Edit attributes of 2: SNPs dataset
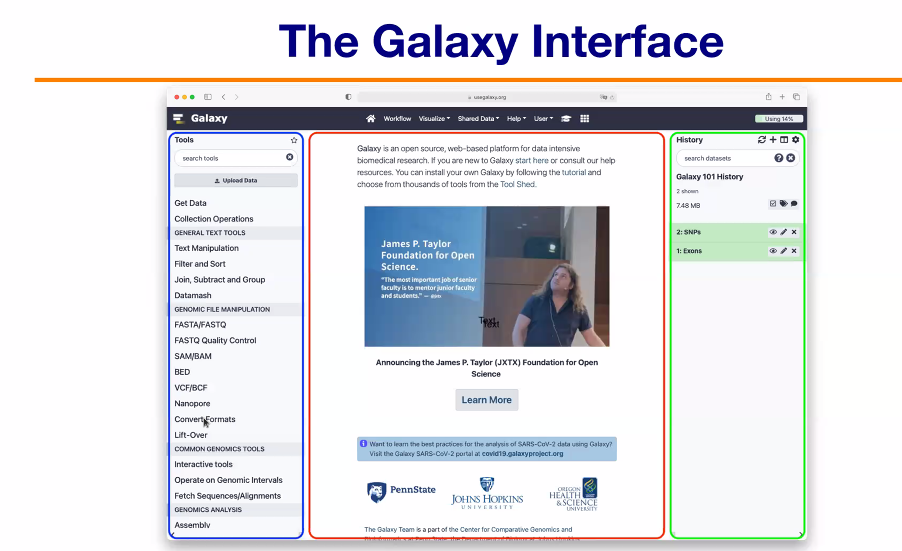Viewport: 902px width, 551px height. pos(783,232)
